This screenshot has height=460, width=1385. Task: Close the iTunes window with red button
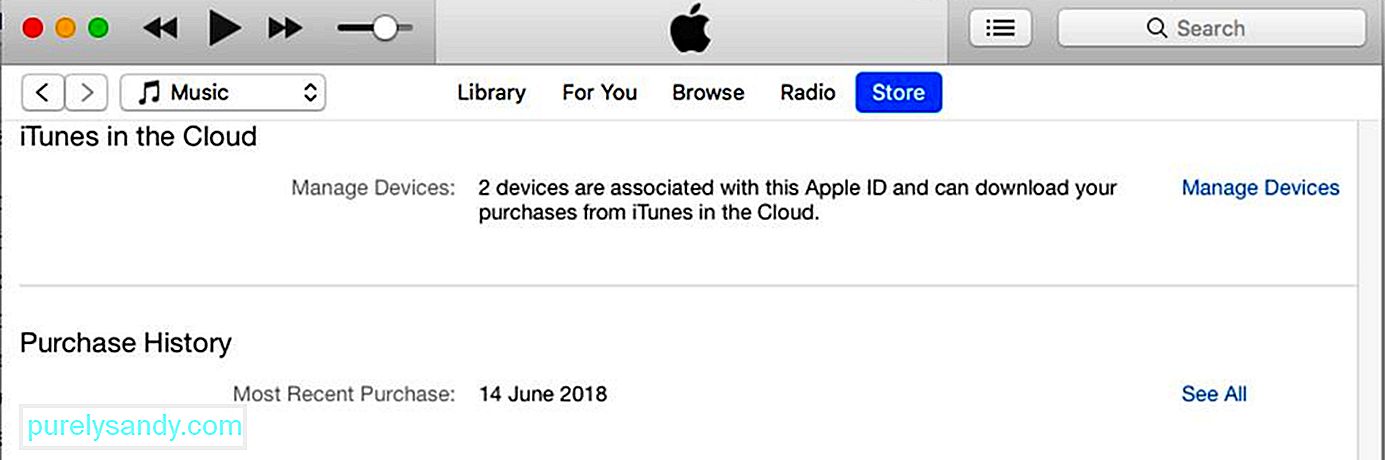(32, 28)
